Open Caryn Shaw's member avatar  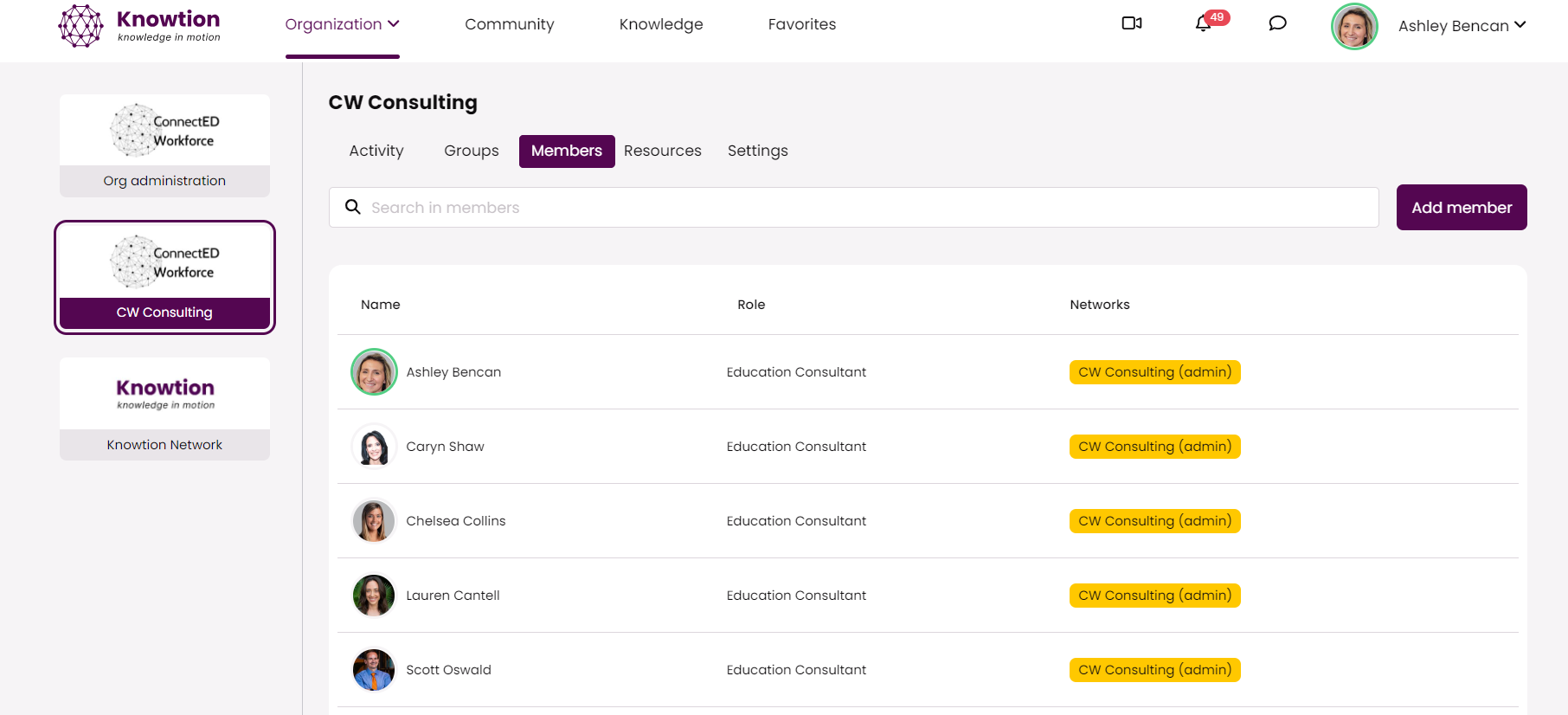coord(374,447)
